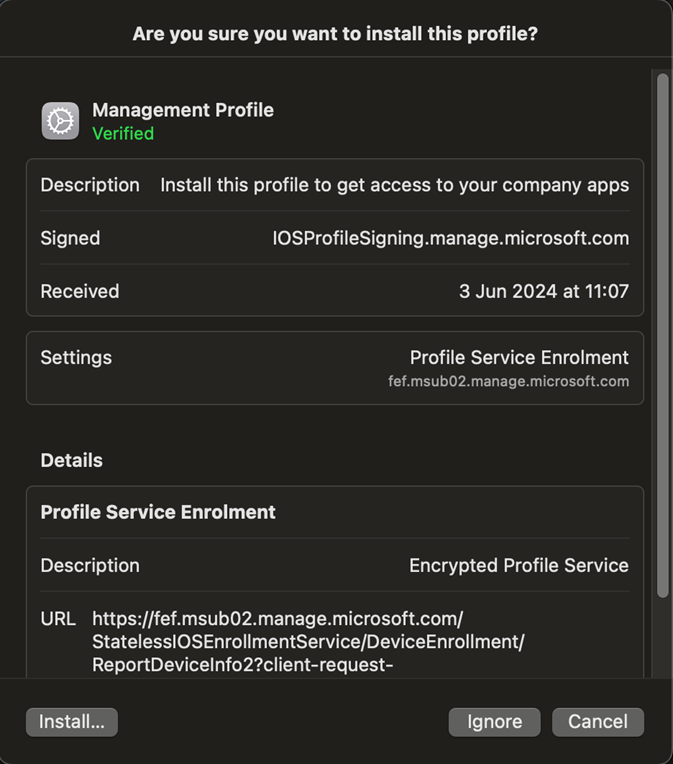Click fef.msub02.manage.microsoft.com under Settings

[x=508, y=381]
